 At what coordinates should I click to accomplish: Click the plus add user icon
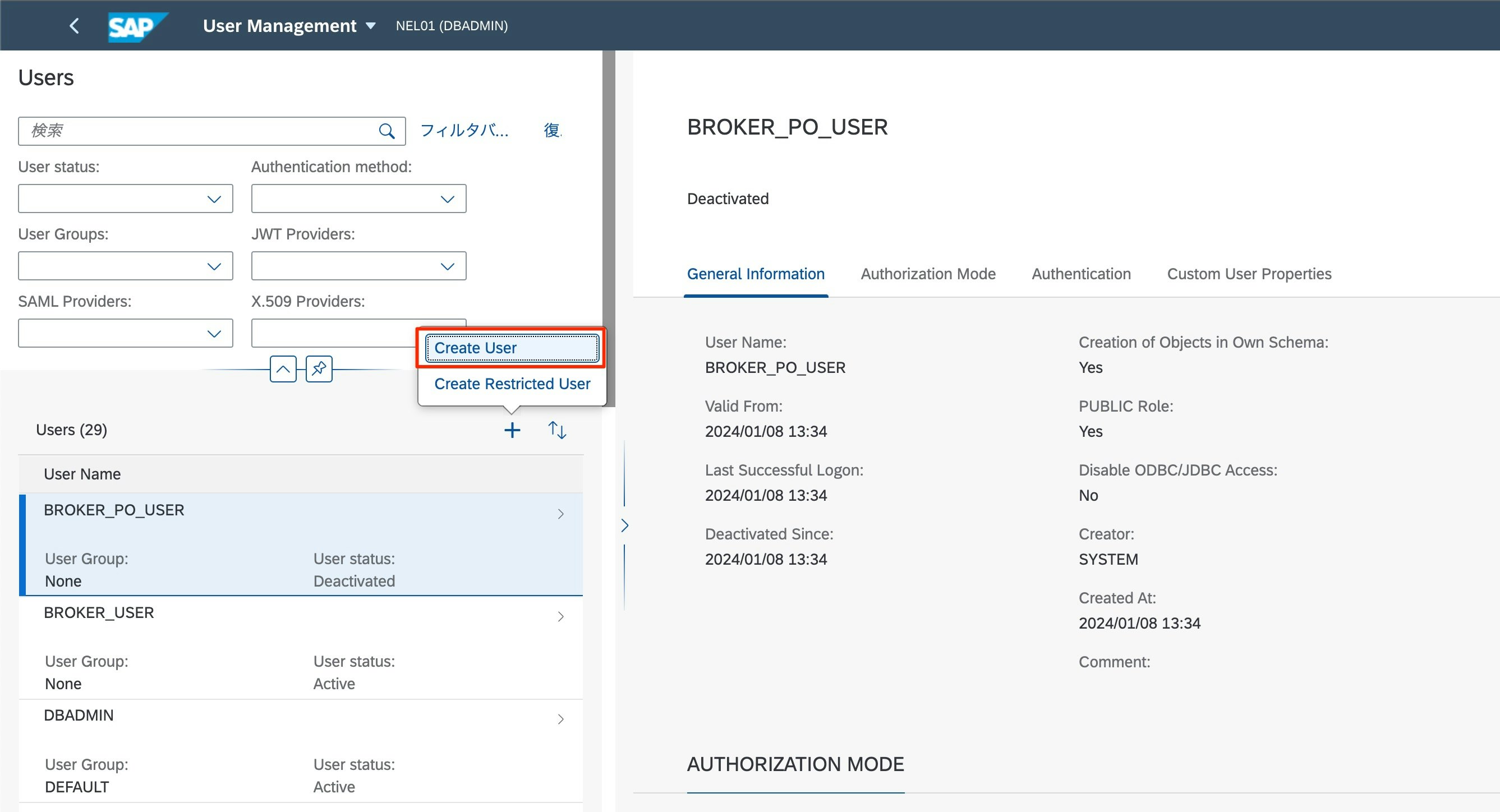coord(512,430)
